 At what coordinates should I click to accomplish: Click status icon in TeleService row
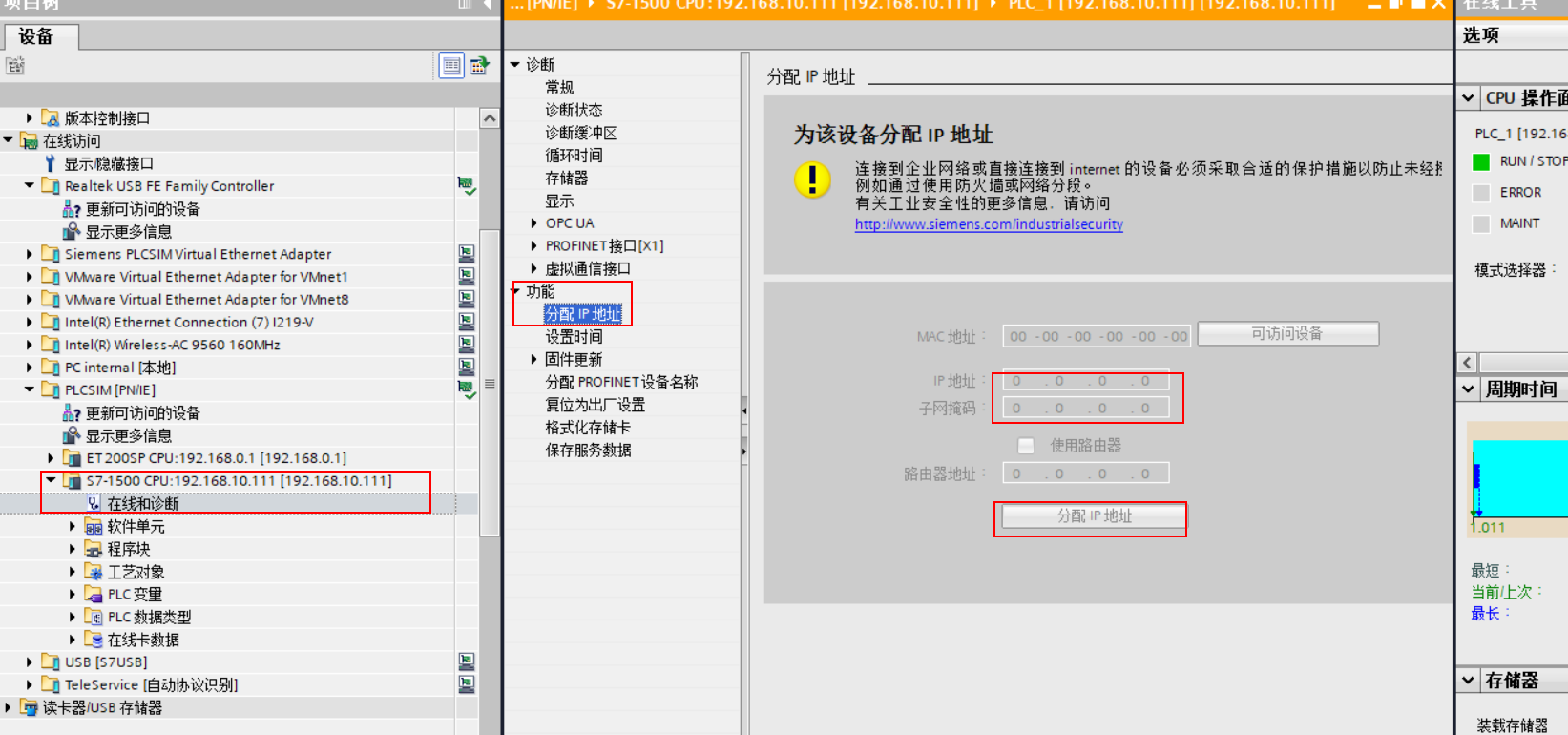(x=467, y=684)
